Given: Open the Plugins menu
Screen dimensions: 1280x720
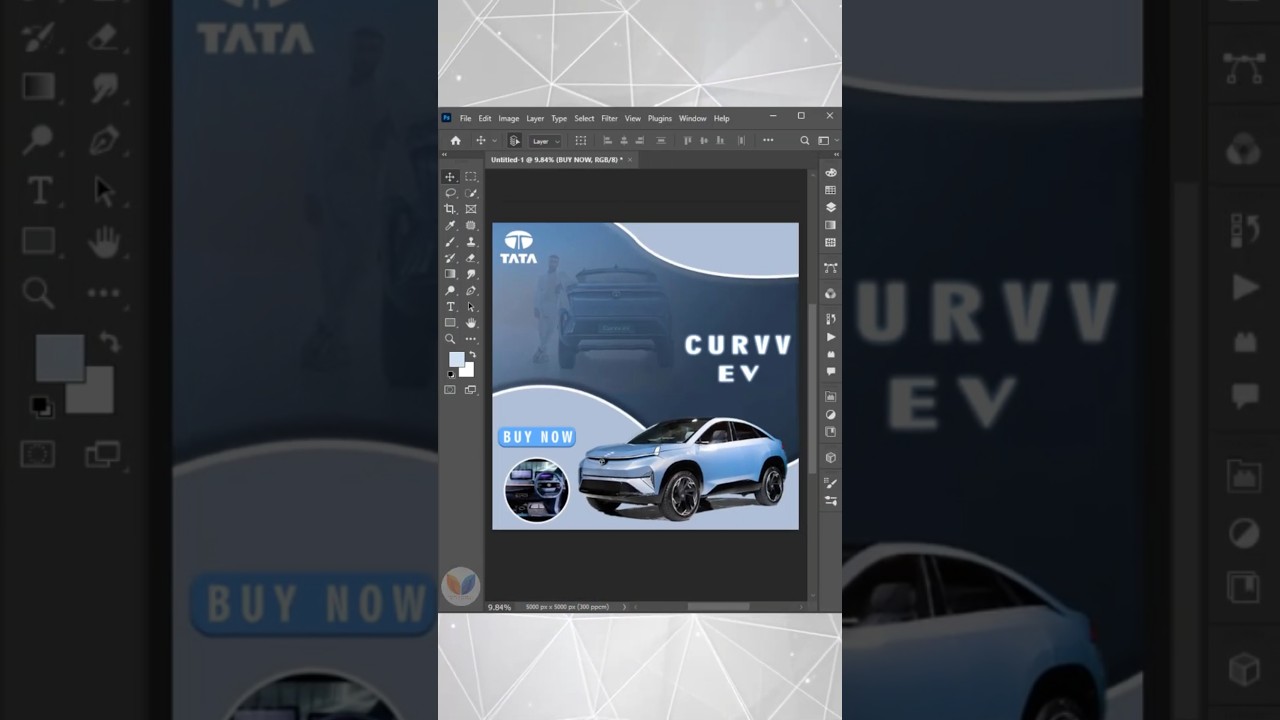Looking at the screenshot, I should [x=660, y=118].
